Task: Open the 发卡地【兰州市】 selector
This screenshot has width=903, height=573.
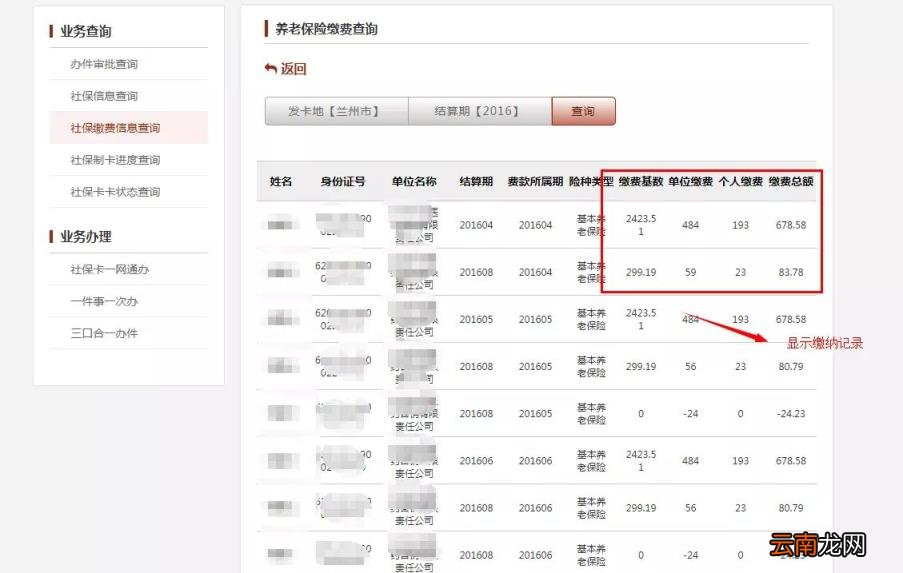Action: click(336, 111)
